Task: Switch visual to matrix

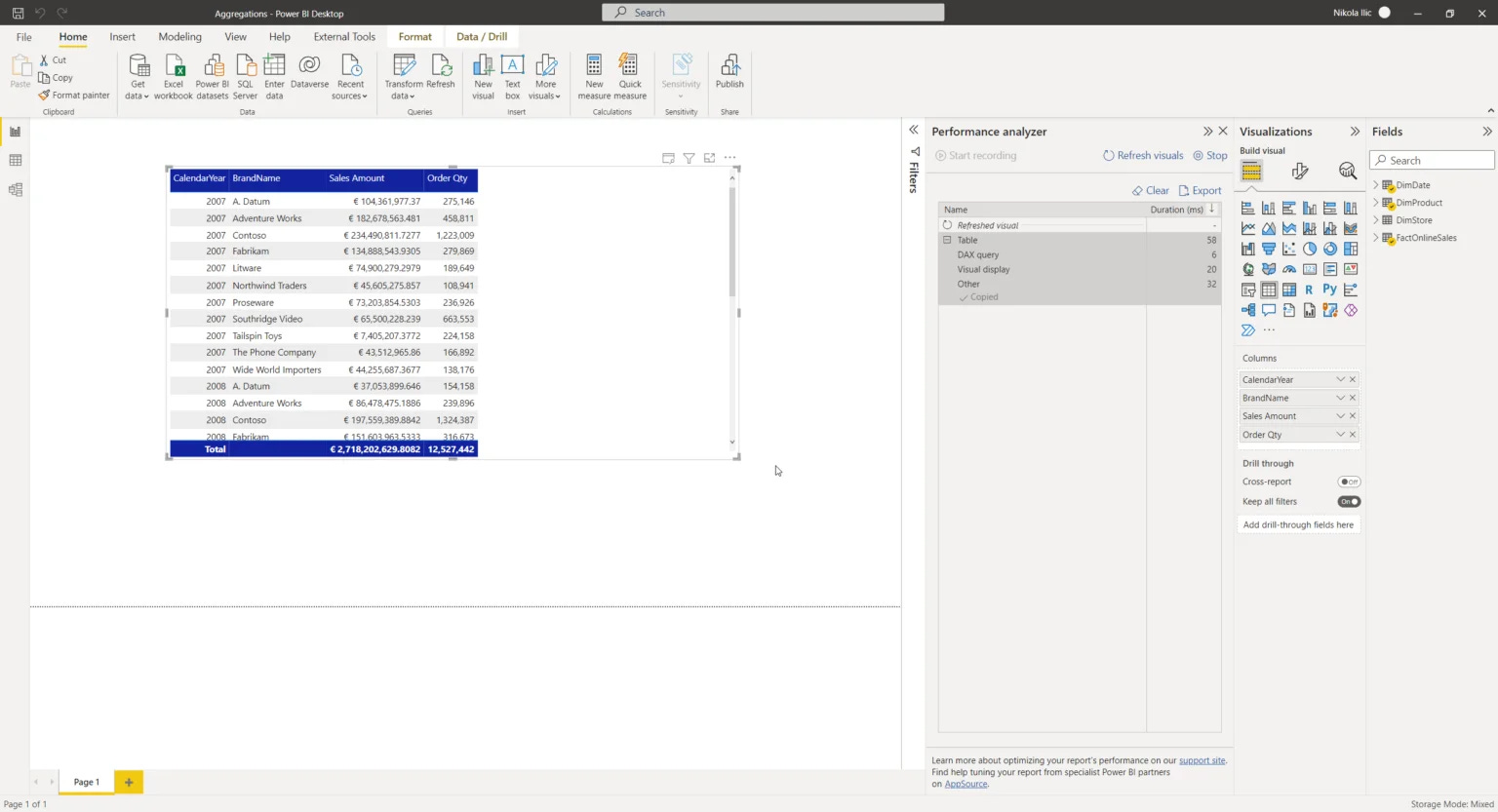Action: click(1289, 290)
